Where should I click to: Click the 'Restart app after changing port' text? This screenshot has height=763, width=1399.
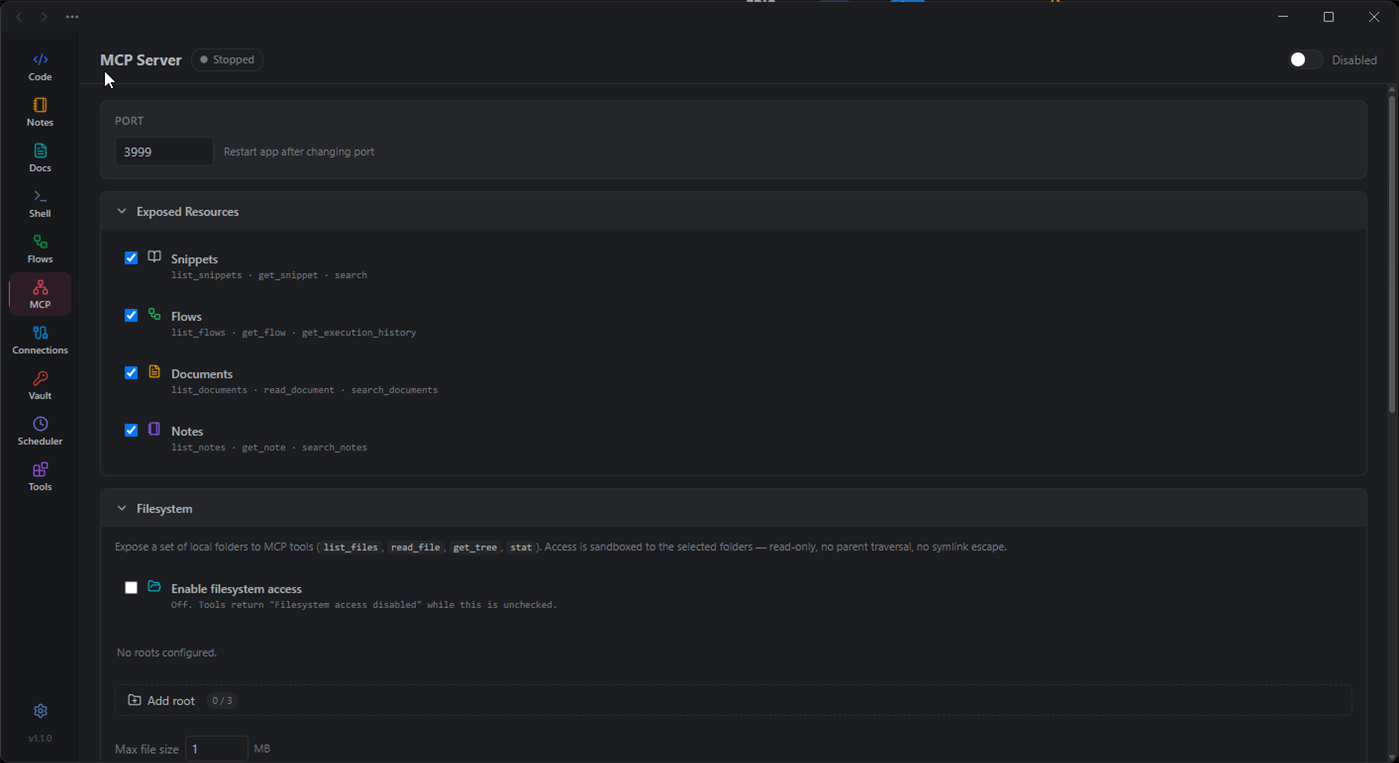[x=299, y=152]
